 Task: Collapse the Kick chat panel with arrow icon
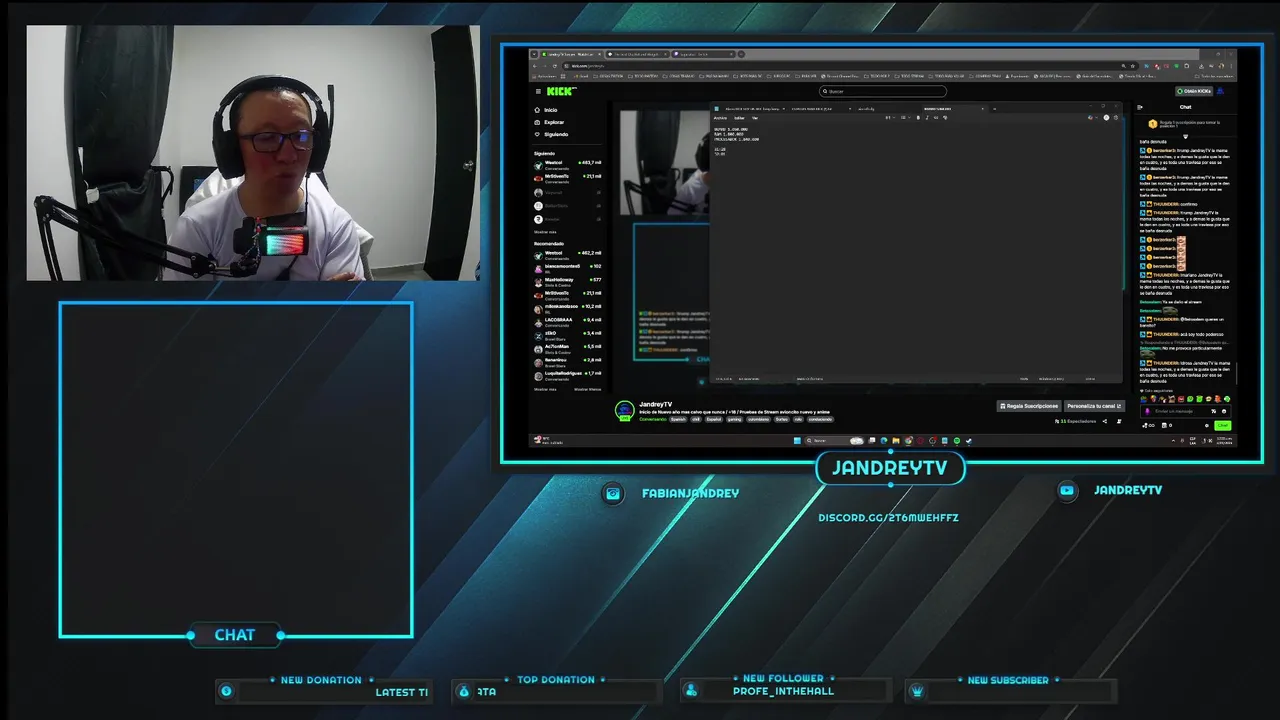(1140, 107)
